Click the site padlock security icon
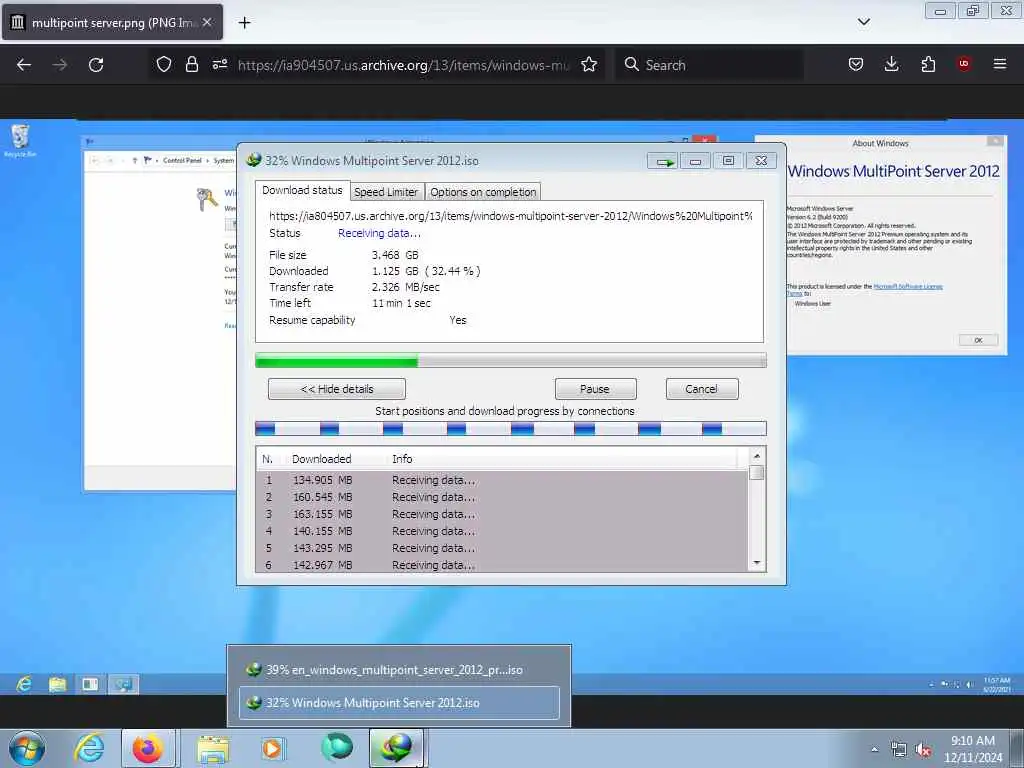This screenshot has height=768, width=1024. tap(191, 64)
